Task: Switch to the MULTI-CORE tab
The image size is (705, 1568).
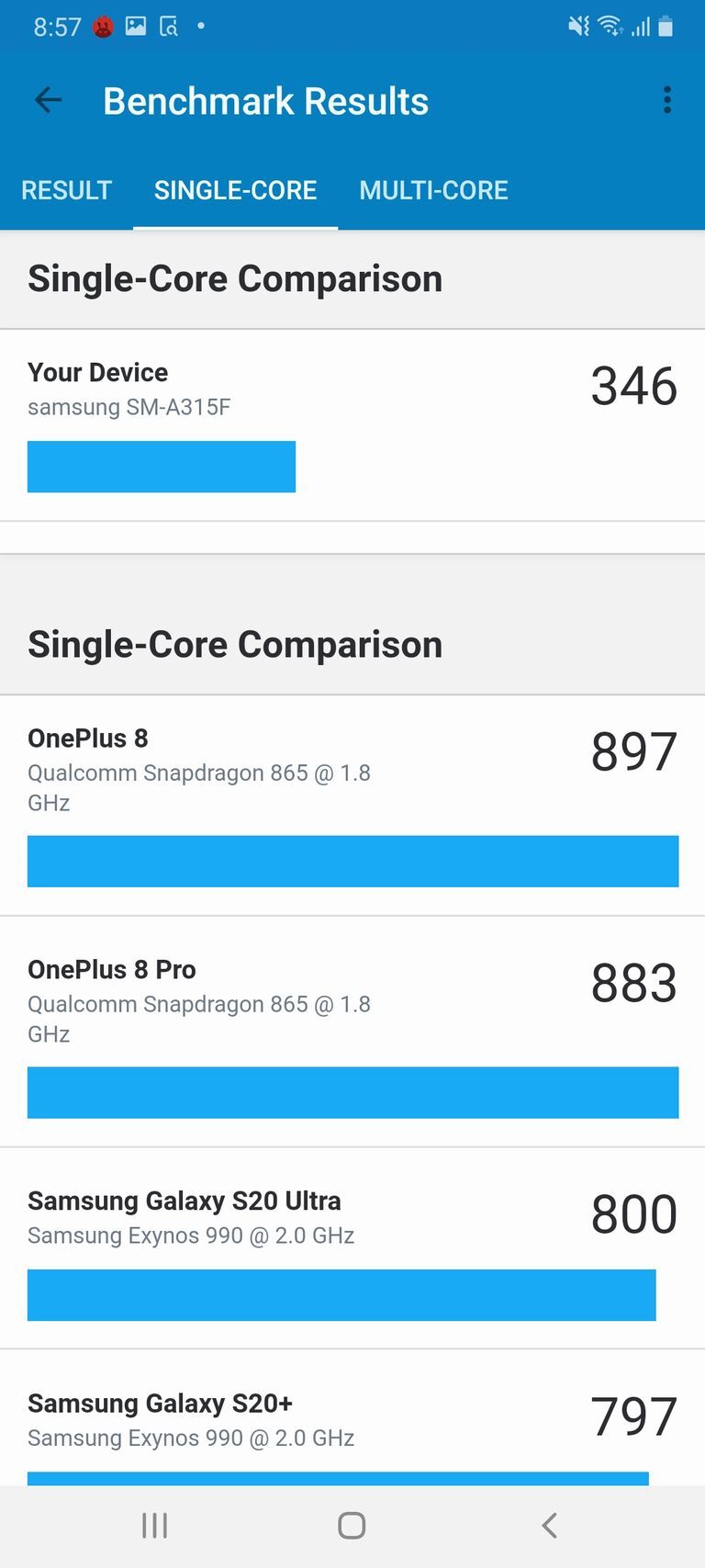Action: click(433, 190)
